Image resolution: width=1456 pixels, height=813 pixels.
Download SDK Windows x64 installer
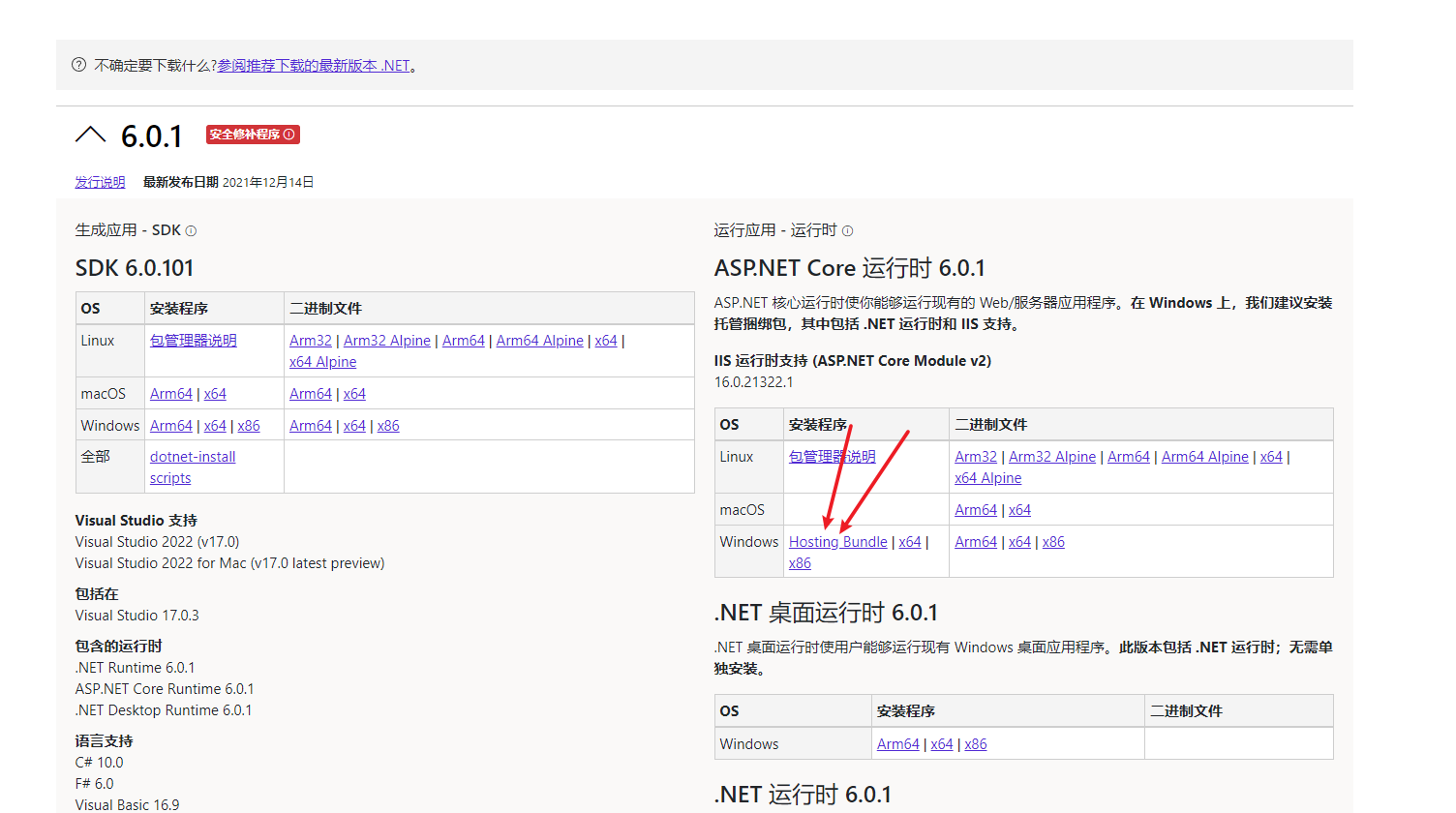click(x=215, y=426)
